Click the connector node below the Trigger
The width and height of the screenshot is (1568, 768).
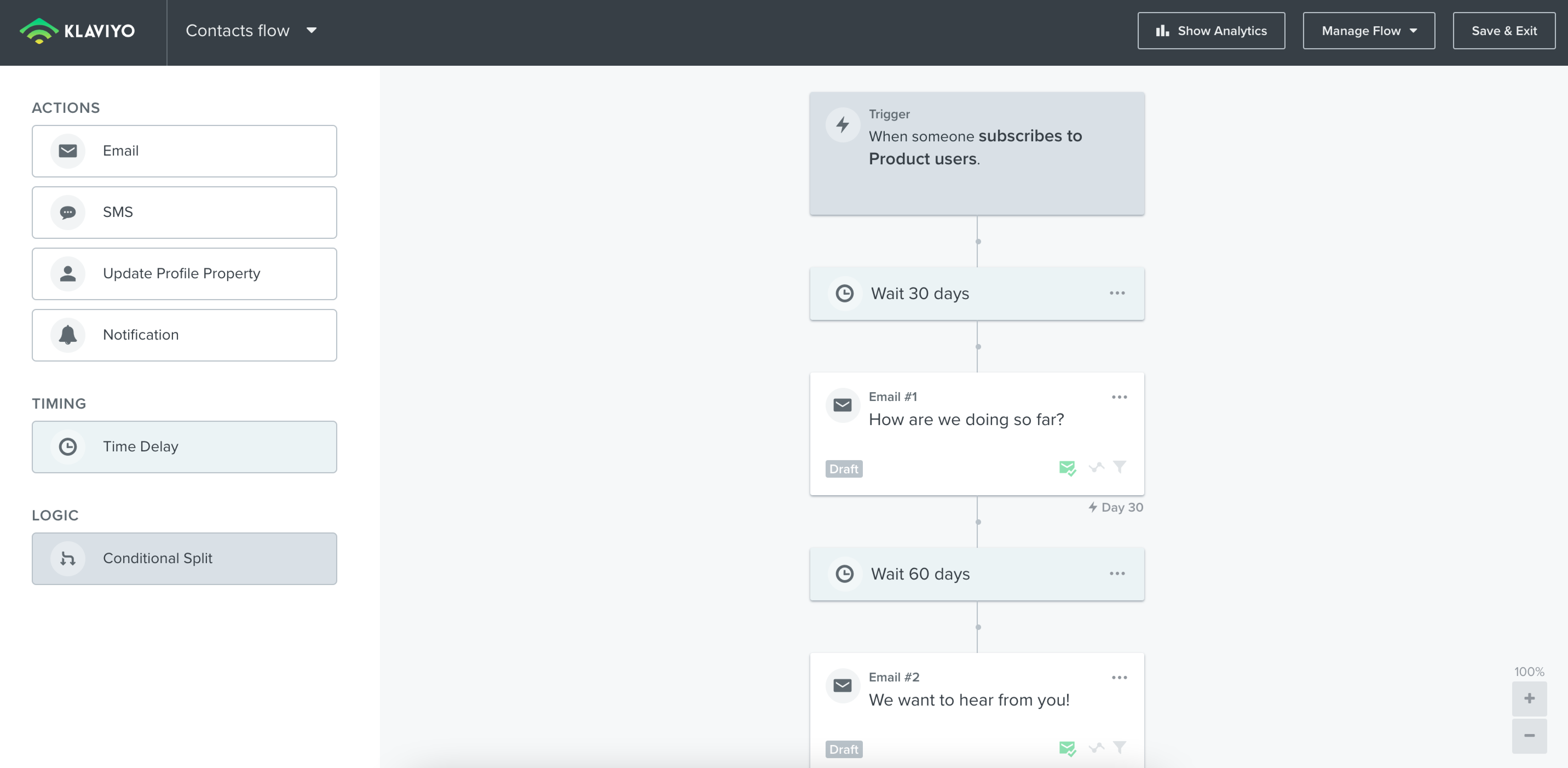(978, 242)
